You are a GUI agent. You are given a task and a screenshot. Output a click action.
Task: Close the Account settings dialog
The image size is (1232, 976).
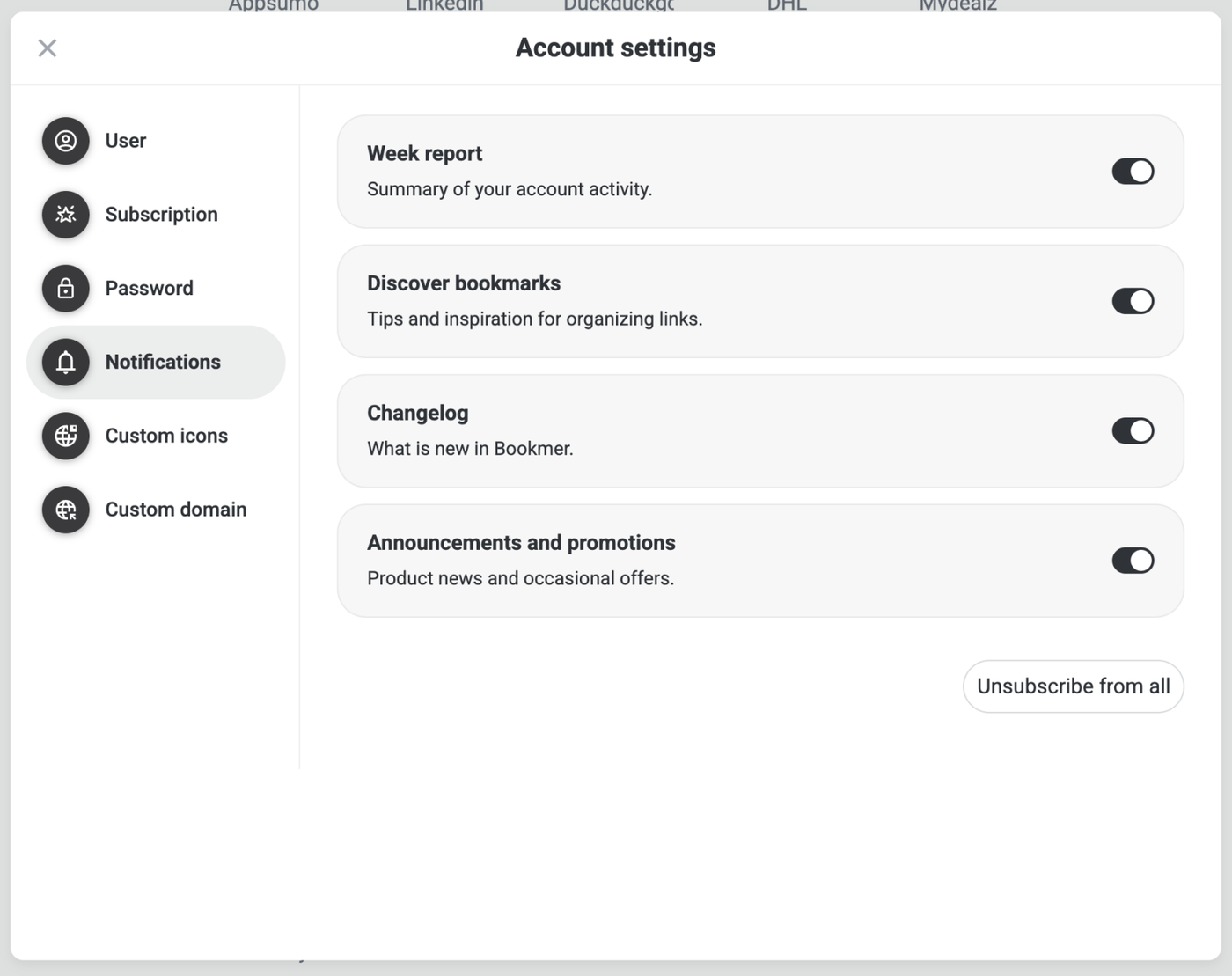pyautogui.click(x=48, y=48)
